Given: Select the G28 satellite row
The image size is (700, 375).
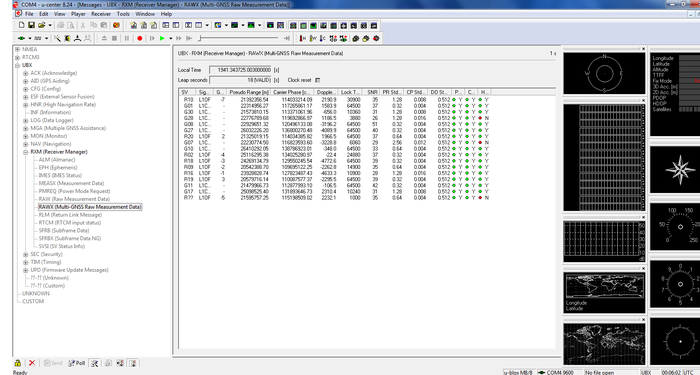Looking at the screenshot, I should 337,118.
